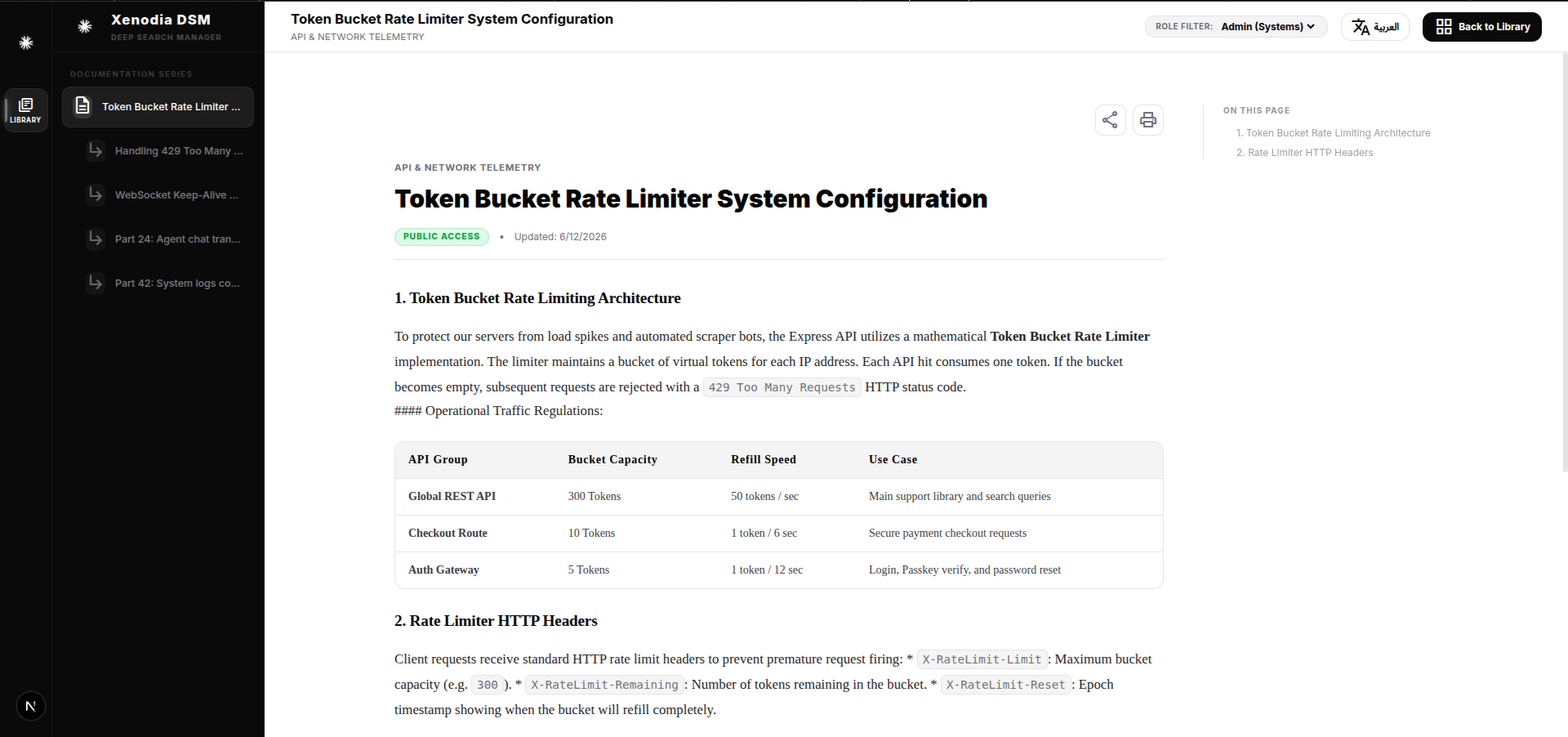Open Handling 429 Too Many sidebar entry
Image resolution: width=1568 pixels, height=737 pixels.
164,151
